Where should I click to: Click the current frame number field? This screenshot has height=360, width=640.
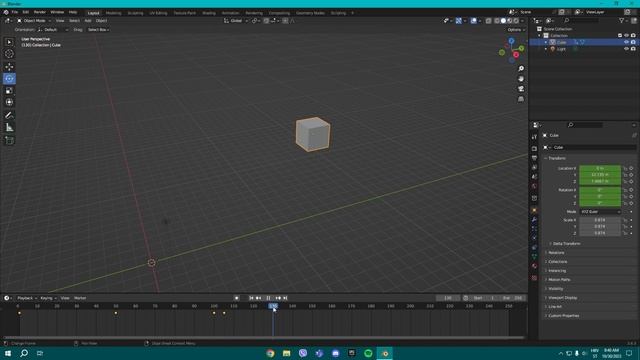[448, 298]
